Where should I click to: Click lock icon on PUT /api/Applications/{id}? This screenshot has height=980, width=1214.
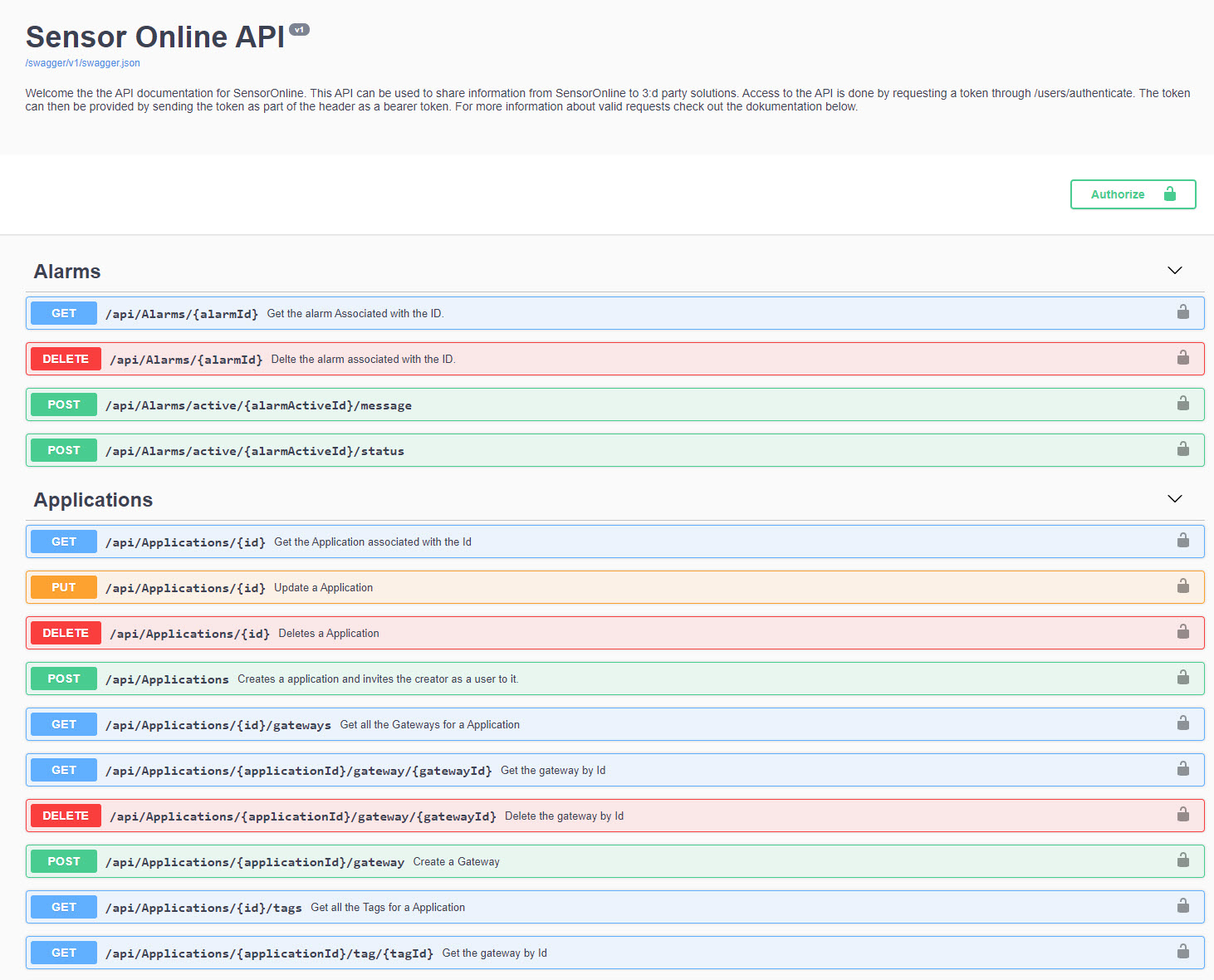coord(1182,586)
